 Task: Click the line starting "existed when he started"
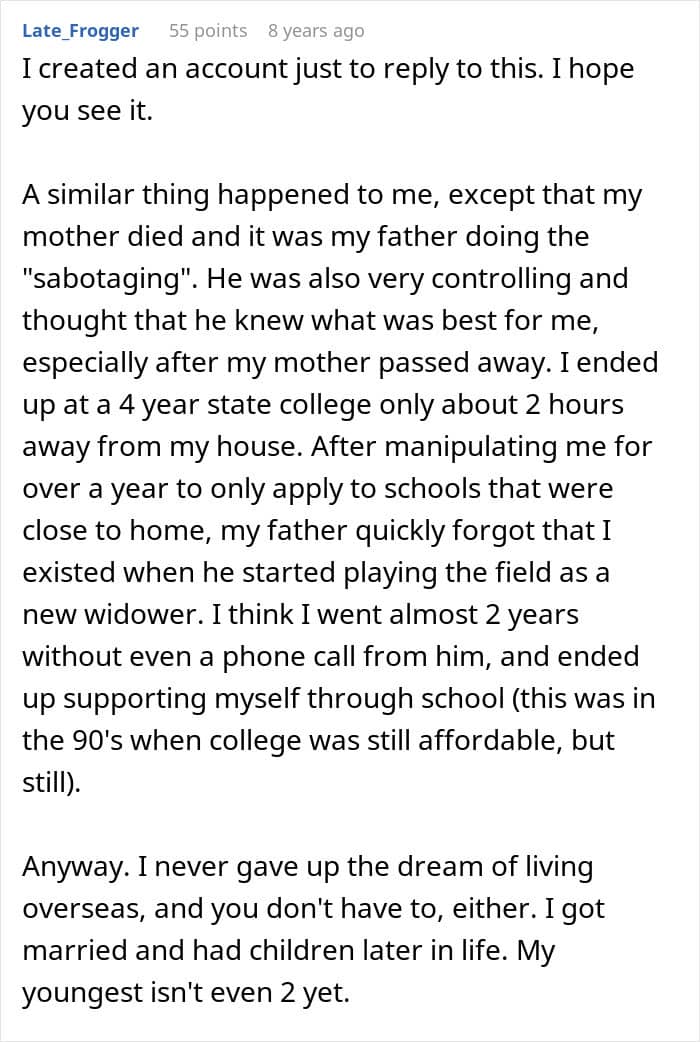pos(316,572)
